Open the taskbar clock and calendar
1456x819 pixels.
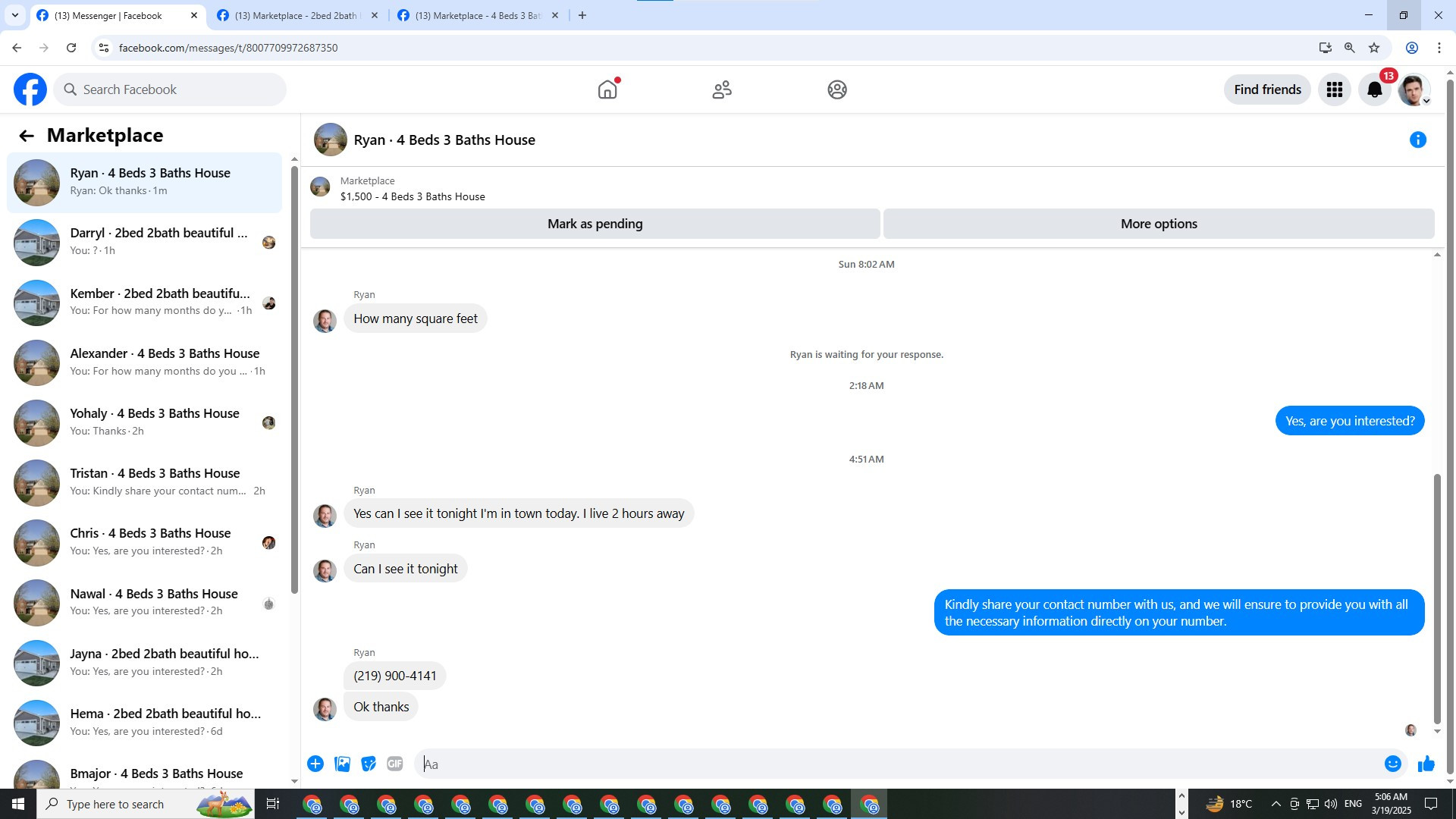1391,804
